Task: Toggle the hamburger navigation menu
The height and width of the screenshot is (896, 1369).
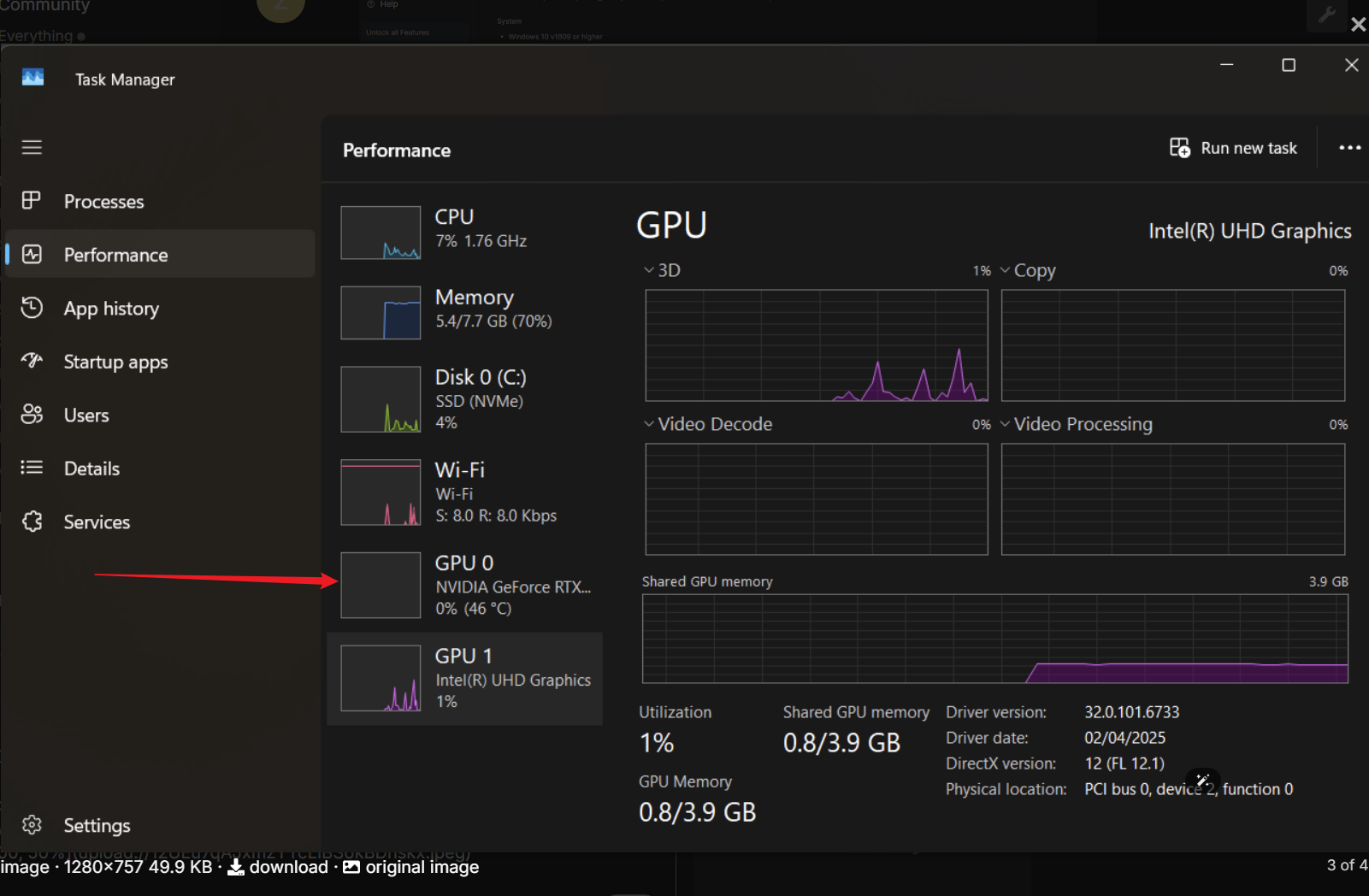Action: pos(32,147)
